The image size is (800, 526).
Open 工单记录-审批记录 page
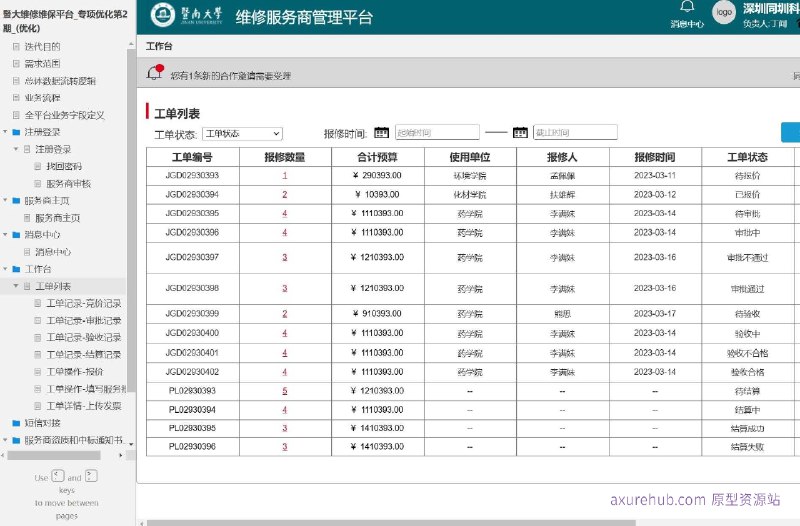[84, 320]
